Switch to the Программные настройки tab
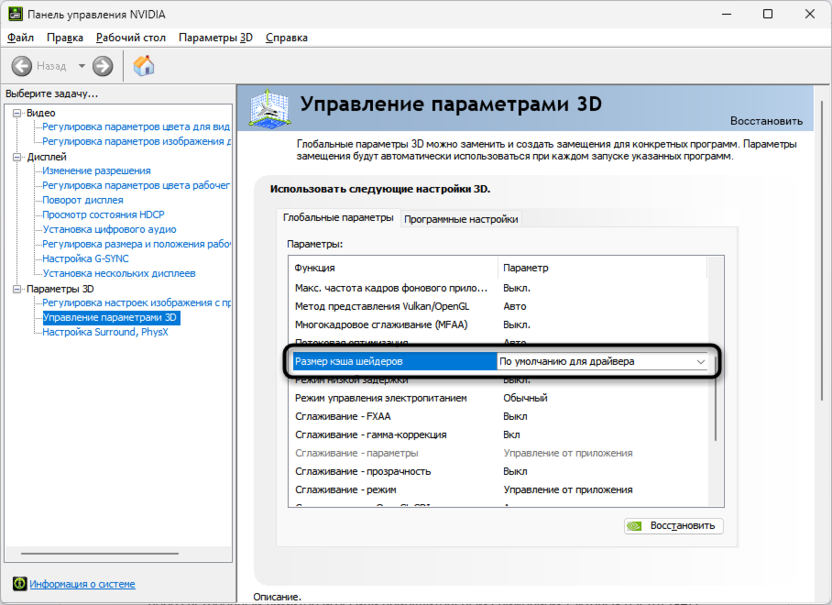 [460, 219]
